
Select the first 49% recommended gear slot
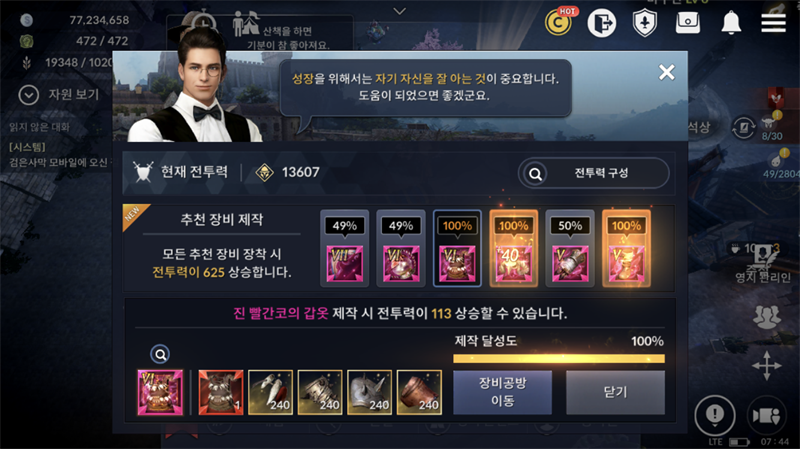tap(345, 248)
